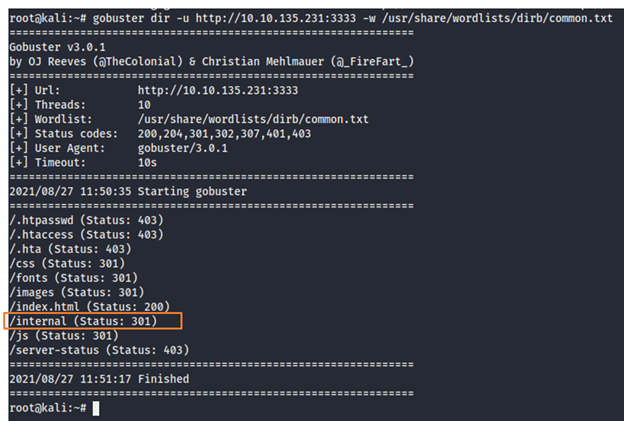Click the Starting gobuster timestamp line
This screenshot has width=624, height=421.
(x=128, y=191)
